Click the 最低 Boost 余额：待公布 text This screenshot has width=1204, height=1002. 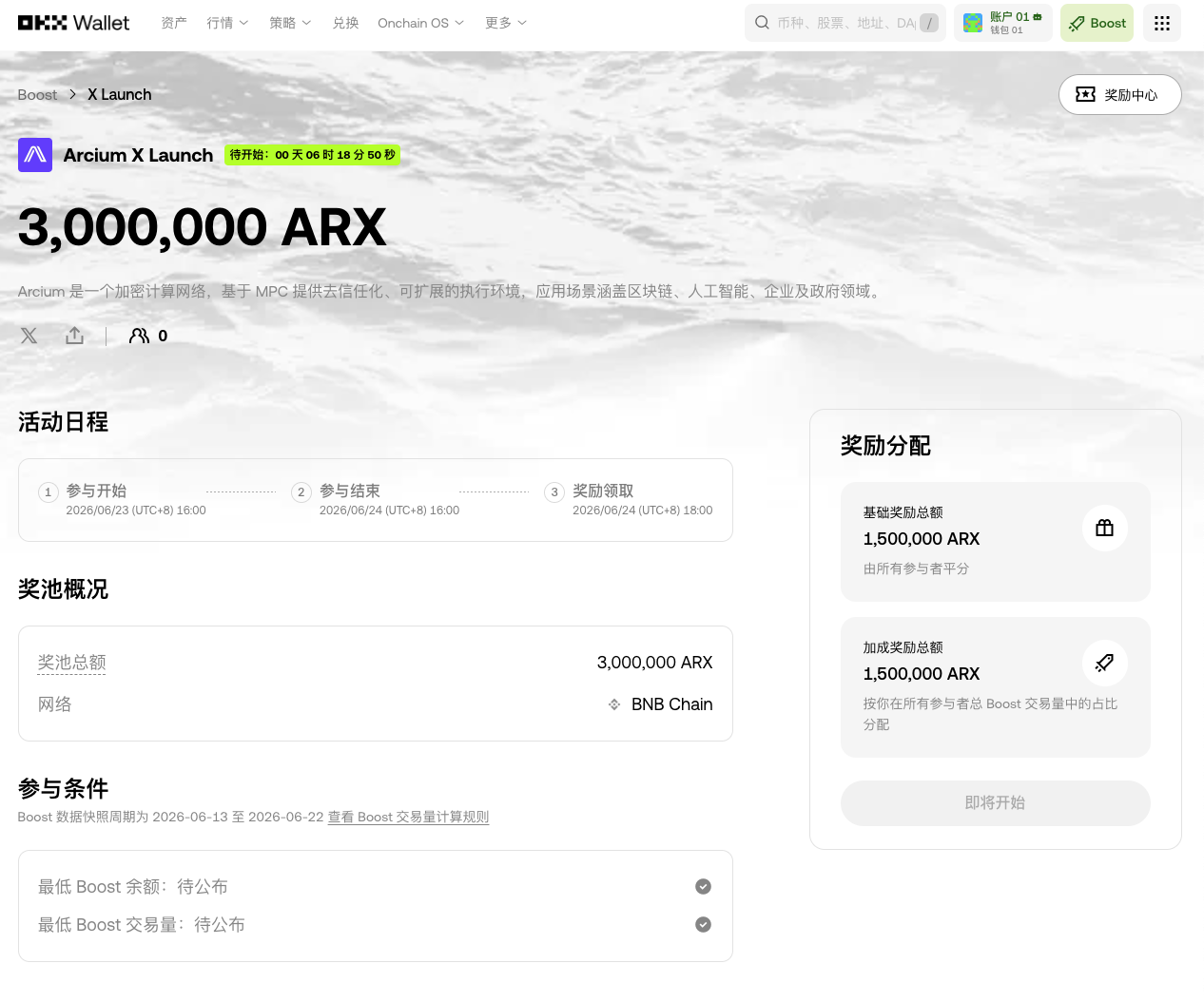(x=133, y=887)
